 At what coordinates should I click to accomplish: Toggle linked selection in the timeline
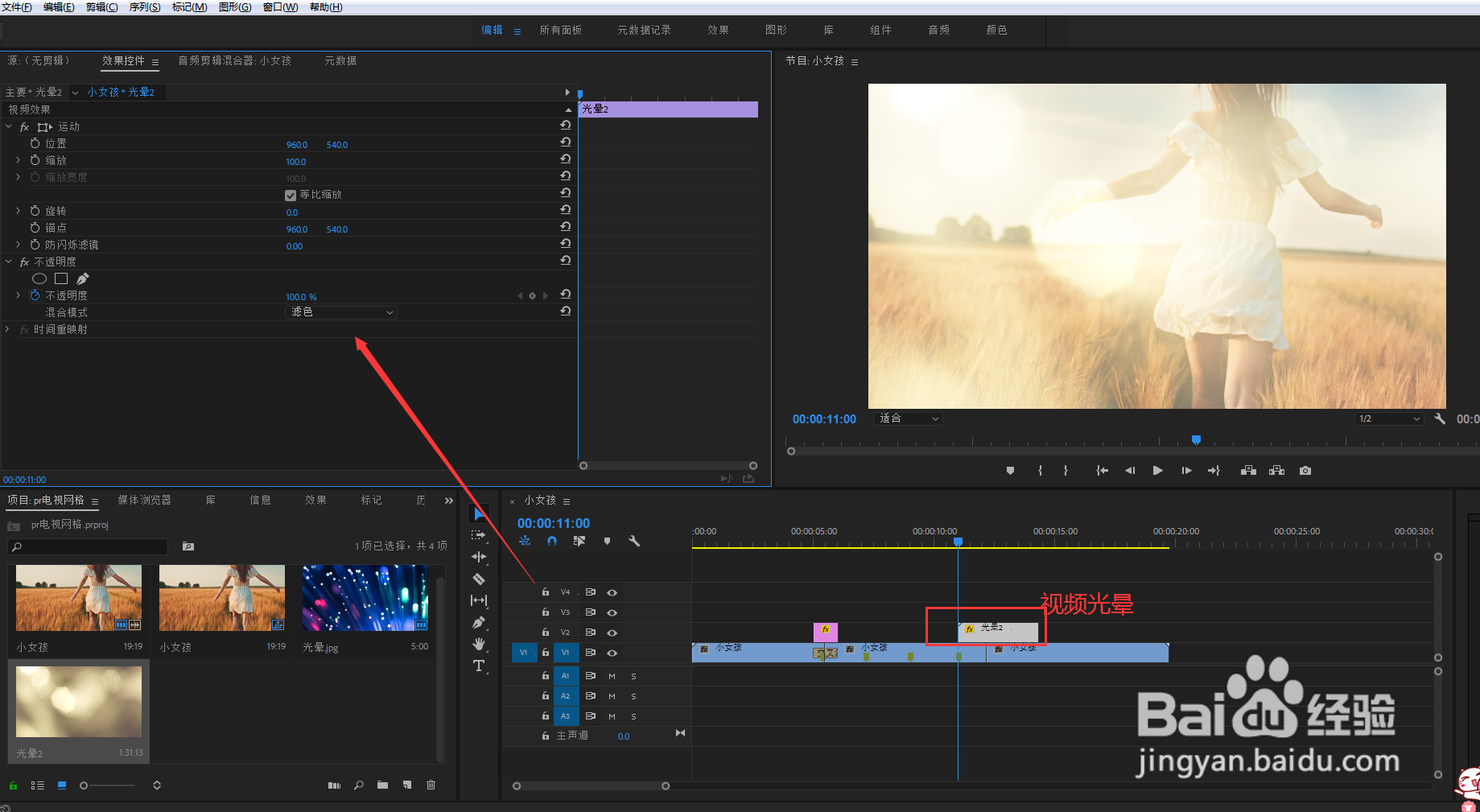tap(579, 542)
